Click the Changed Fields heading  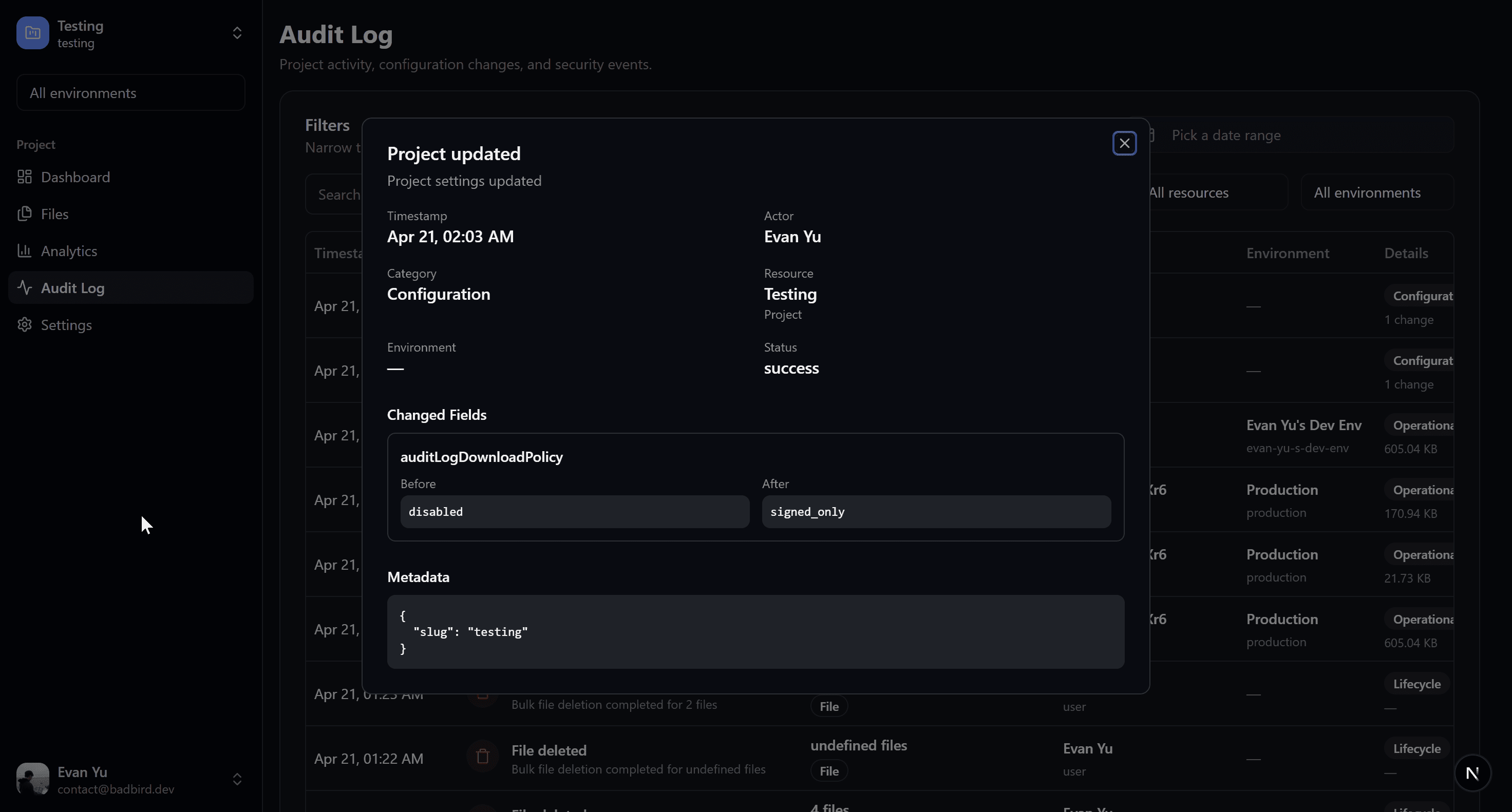437,415
